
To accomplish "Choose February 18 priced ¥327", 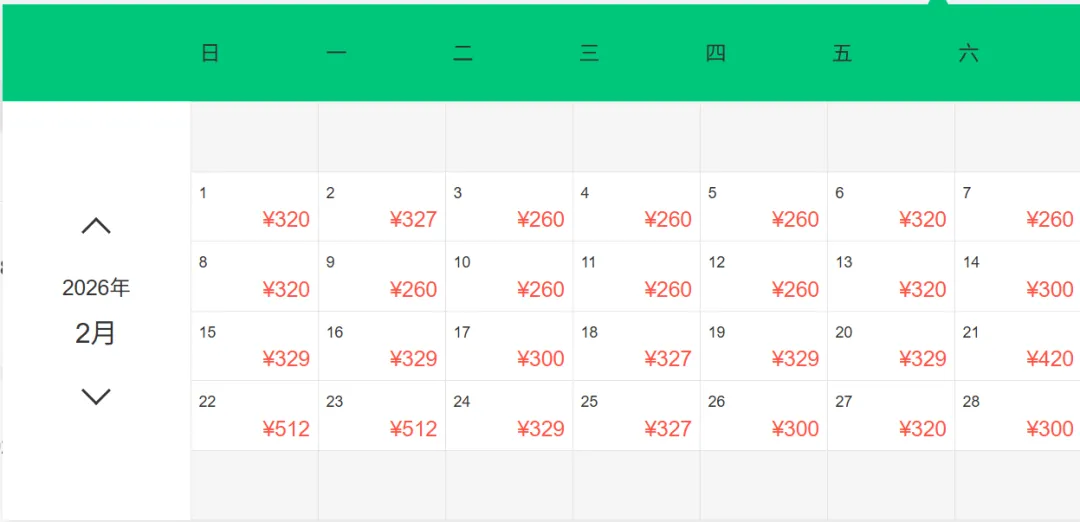I will click(x=636, y=346).
